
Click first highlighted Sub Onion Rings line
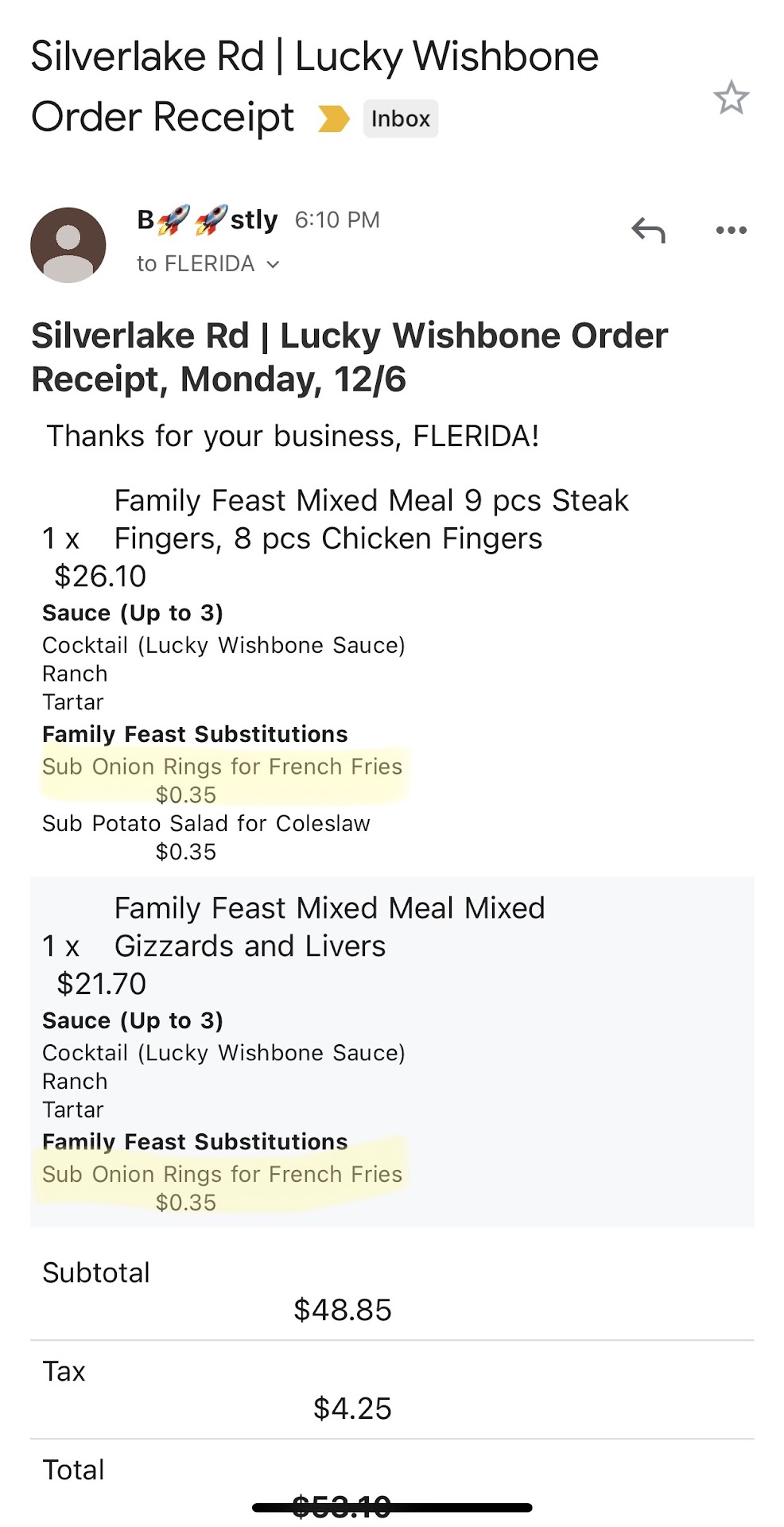[222, 767]
